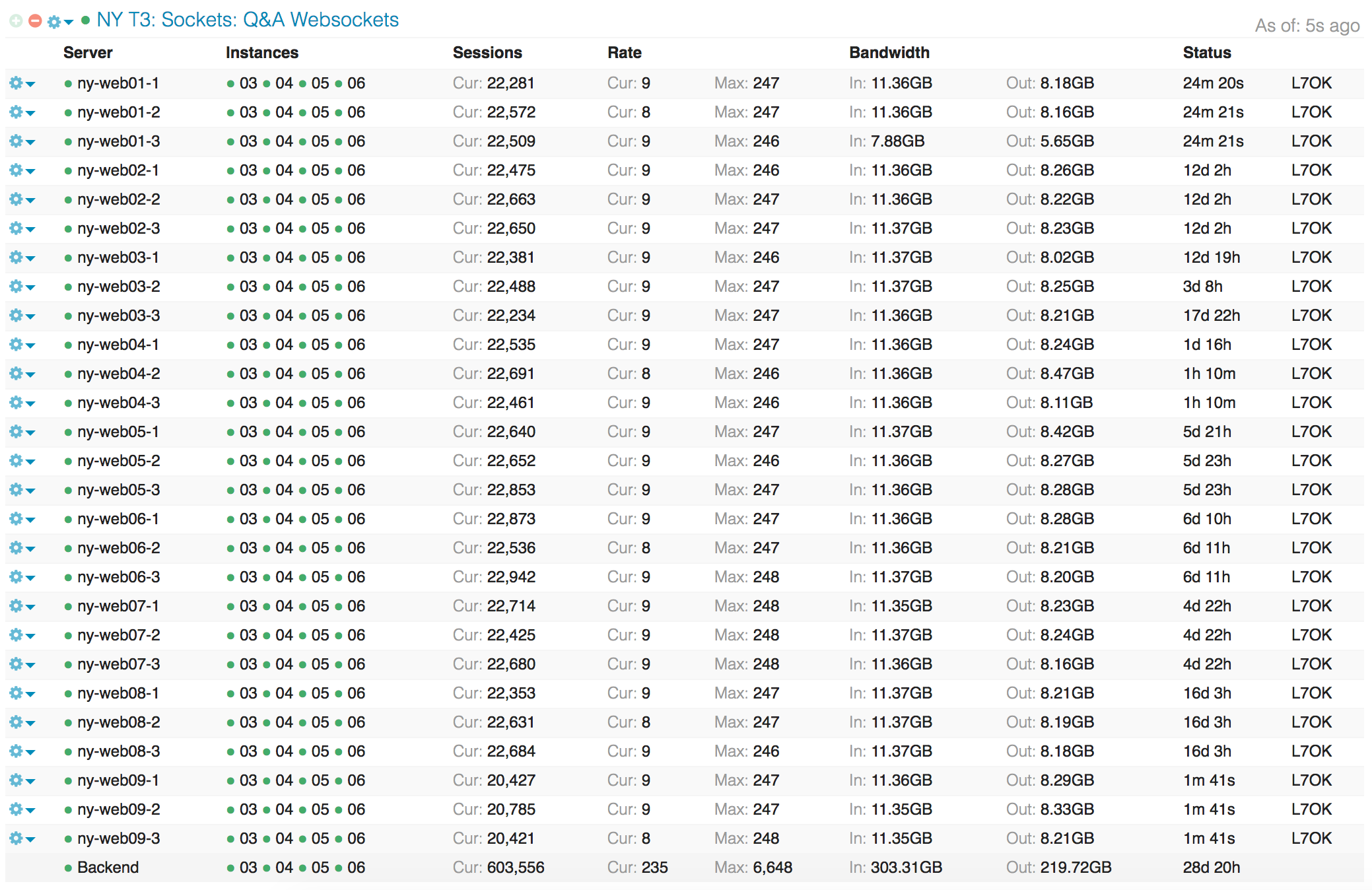Open the gear actions for ny-web07-1
The image size is (1372, 890).
click(x=16, y=605)
